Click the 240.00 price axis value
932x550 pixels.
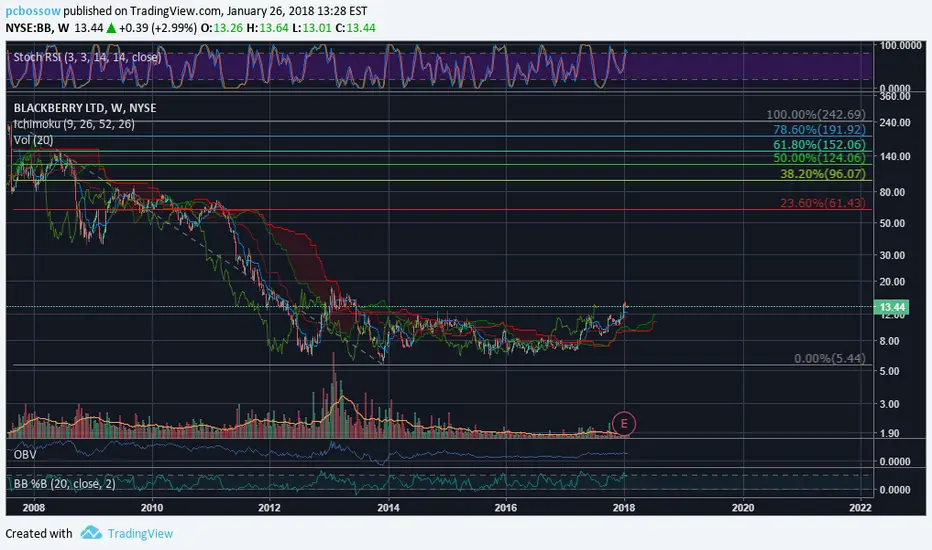pos(895,122)
